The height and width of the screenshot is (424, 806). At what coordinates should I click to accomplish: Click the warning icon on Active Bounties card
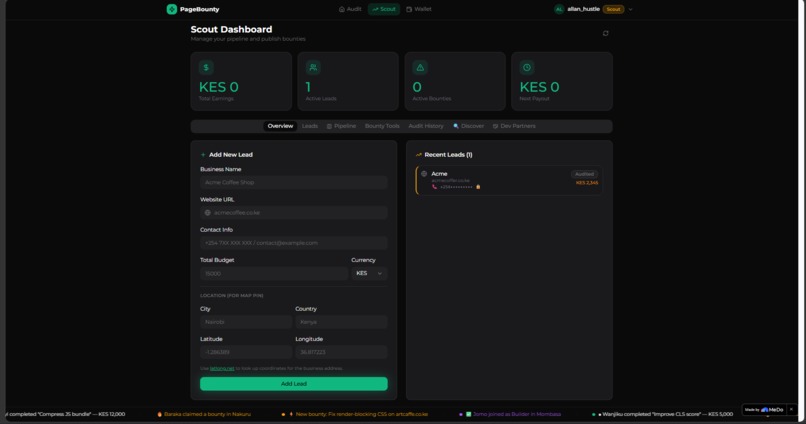[x=420, y=67]
